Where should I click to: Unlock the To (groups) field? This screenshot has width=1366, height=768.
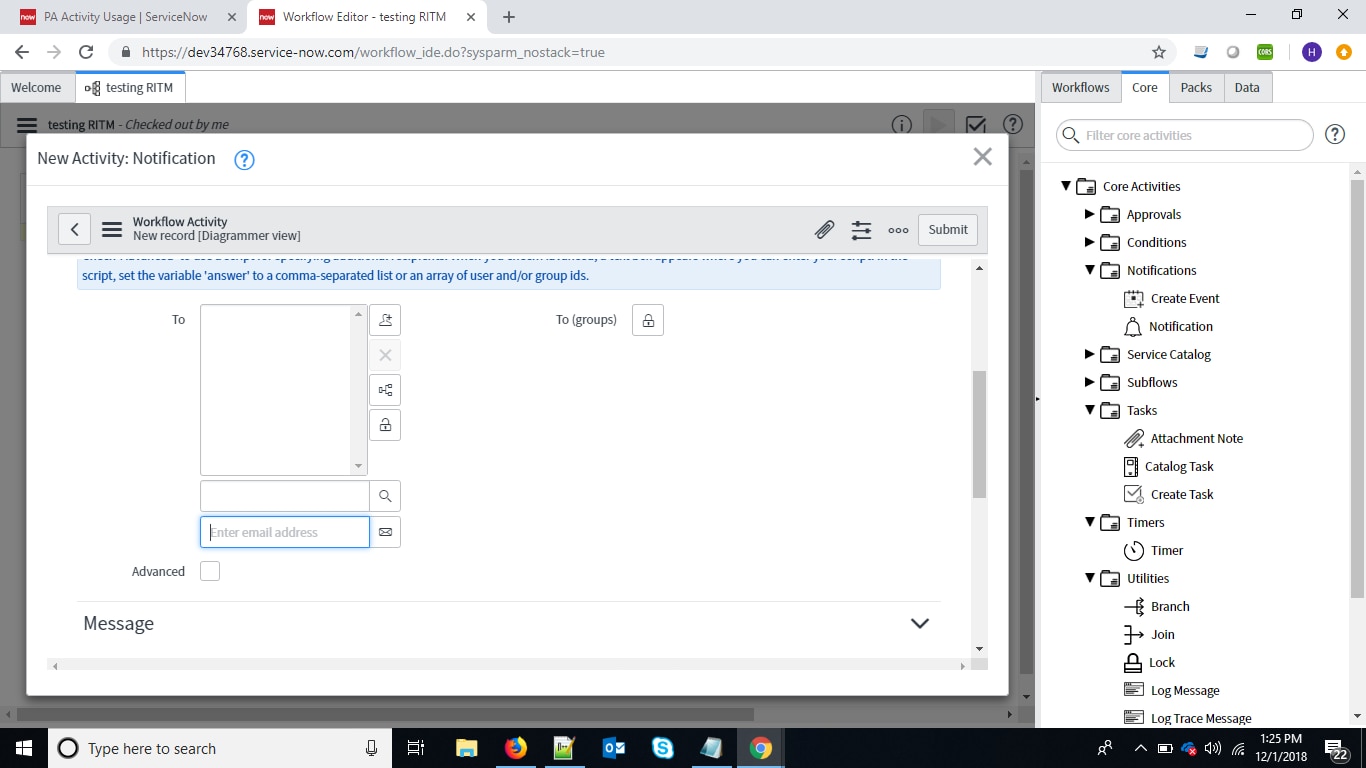click(648, 320)
